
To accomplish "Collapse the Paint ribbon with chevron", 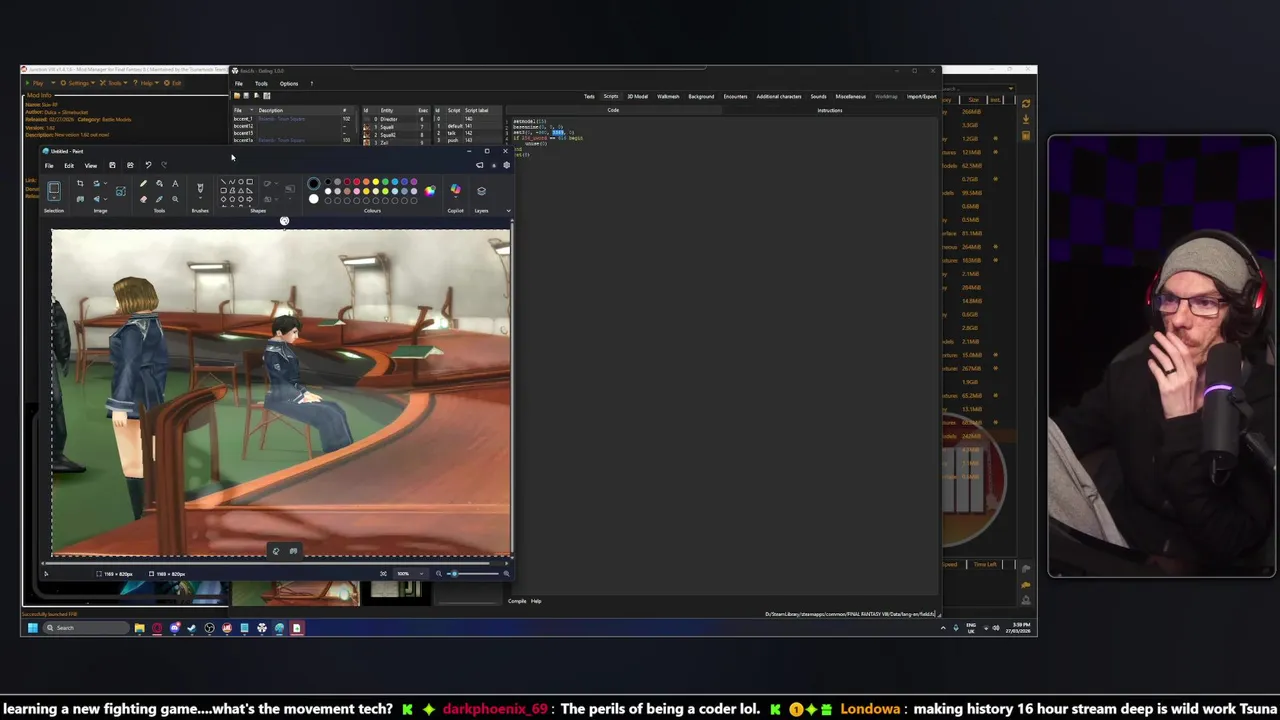I will [x=508, y=211].
